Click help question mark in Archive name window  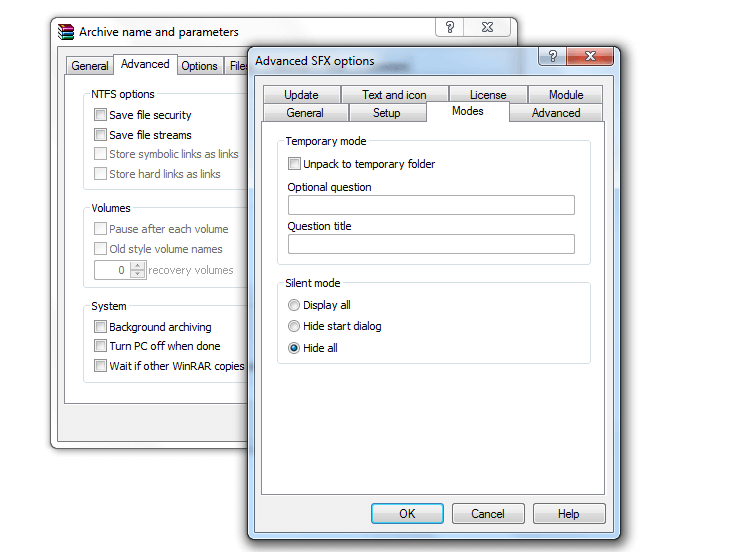450,28
